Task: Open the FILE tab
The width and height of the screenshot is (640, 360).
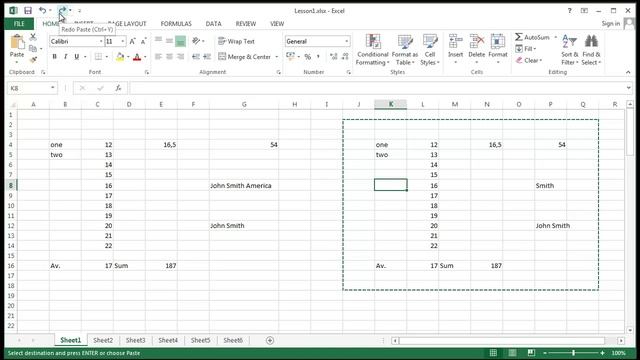Action: tap(19, 24)
